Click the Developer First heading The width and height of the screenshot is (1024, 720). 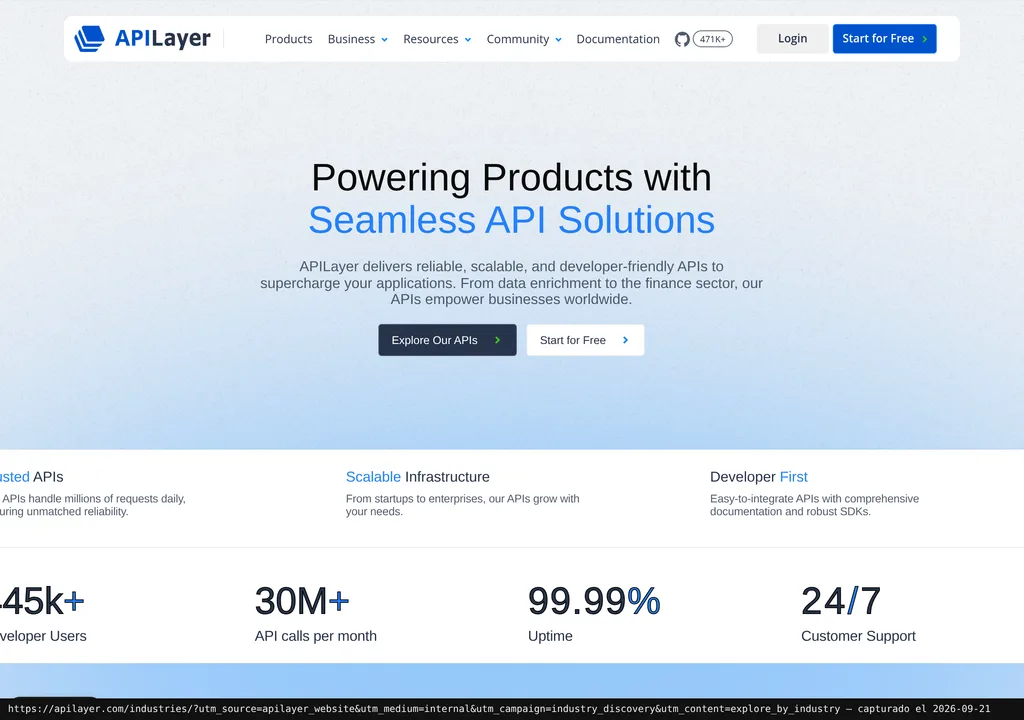[759, 477]
